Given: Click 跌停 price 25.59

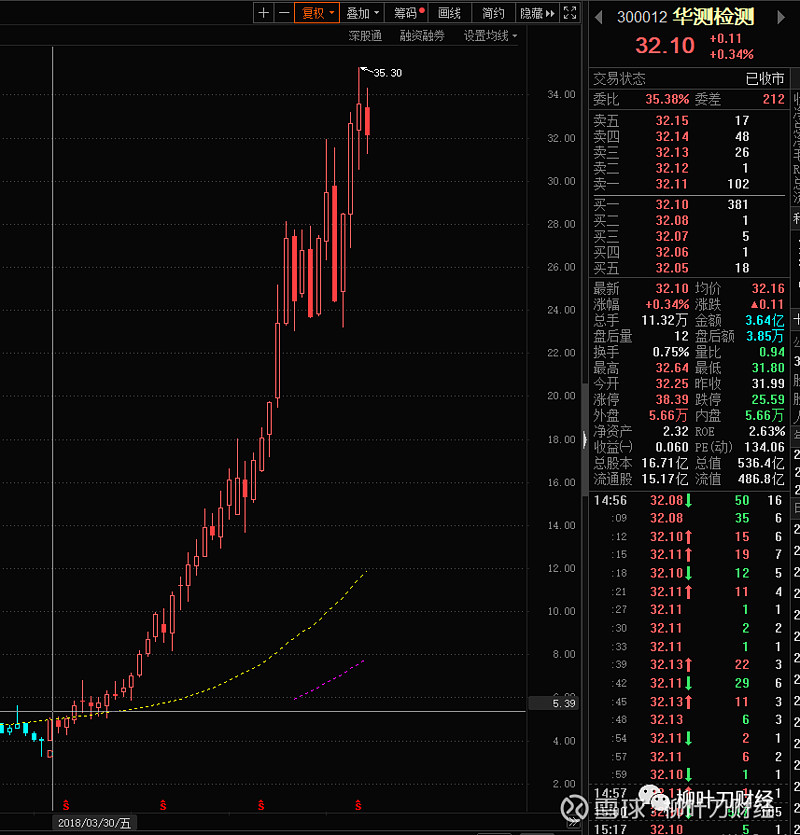Looking at the screenshot, I should (x=768, y=399).
